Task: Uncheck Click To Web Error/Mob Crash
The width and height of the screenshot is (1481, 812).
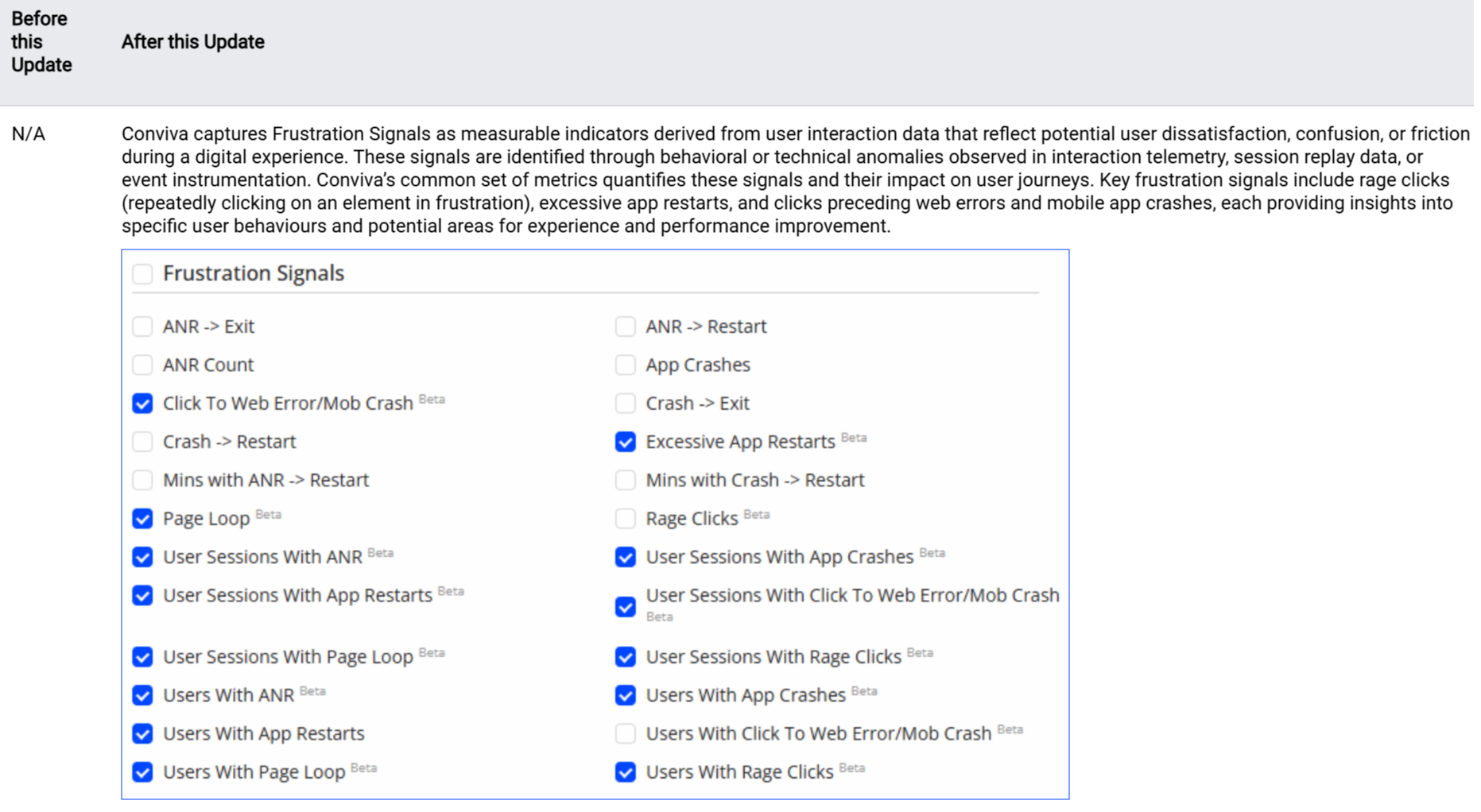Action: 142,404
